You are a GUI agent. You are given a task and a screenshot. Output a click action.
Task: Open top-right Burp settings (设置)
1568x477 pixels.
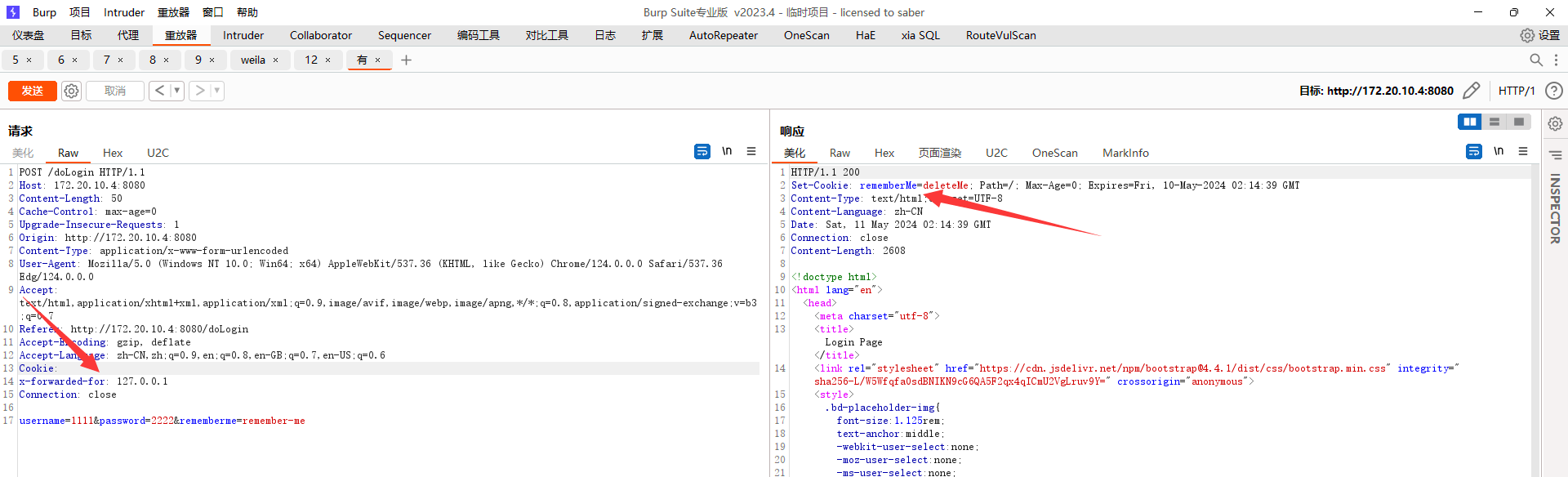tap(1539, 35)
